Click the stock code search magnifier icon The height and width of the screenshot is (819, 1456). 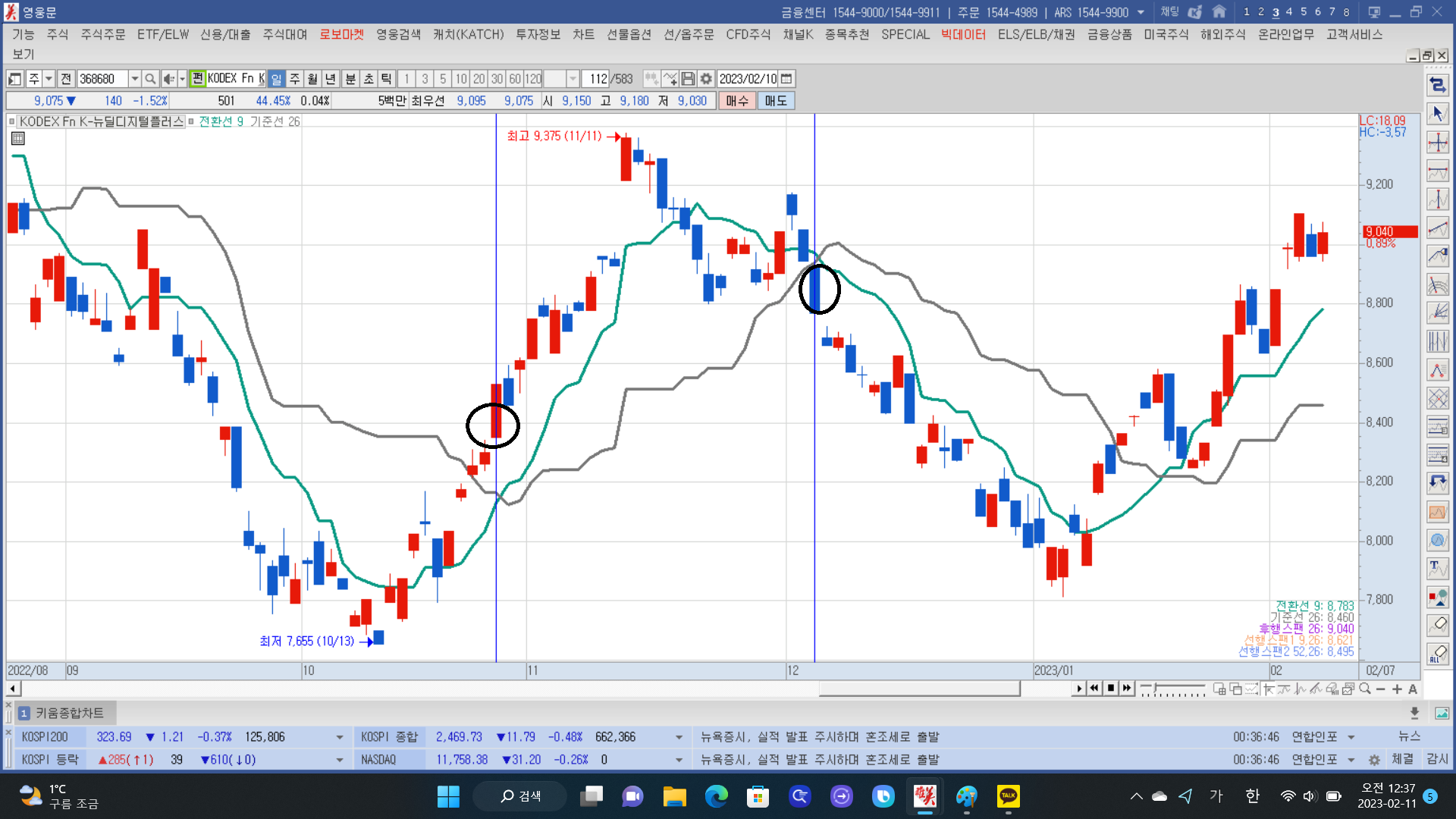tap(150, 79)
